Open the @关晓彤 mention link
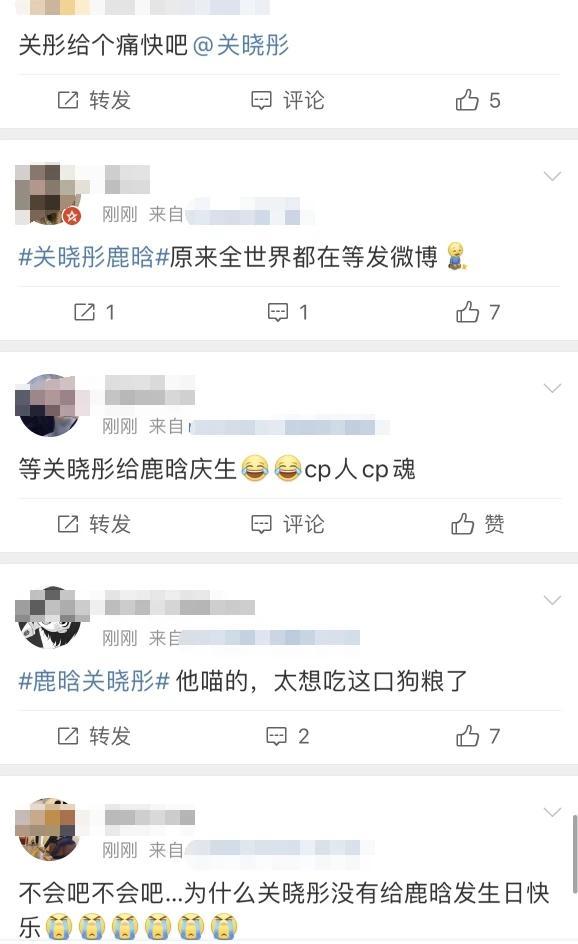The width and height of the screenshot is (578, 944). 241,45
